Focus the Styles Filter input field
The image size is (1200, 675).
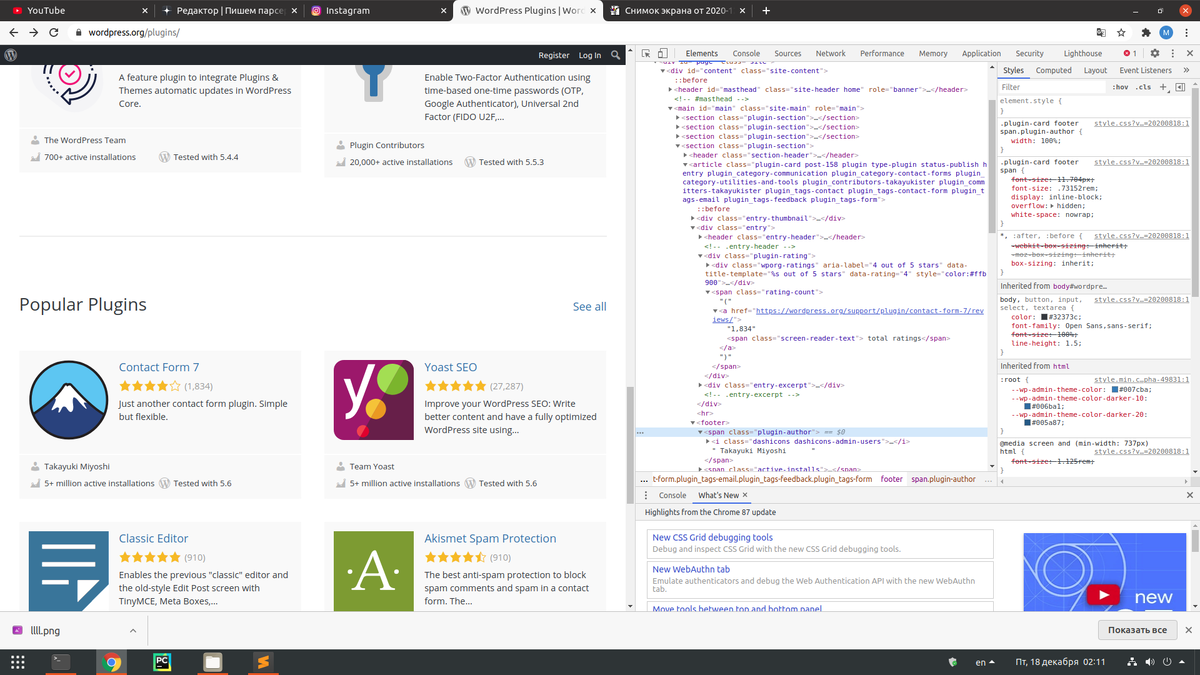pos(1053,87)
